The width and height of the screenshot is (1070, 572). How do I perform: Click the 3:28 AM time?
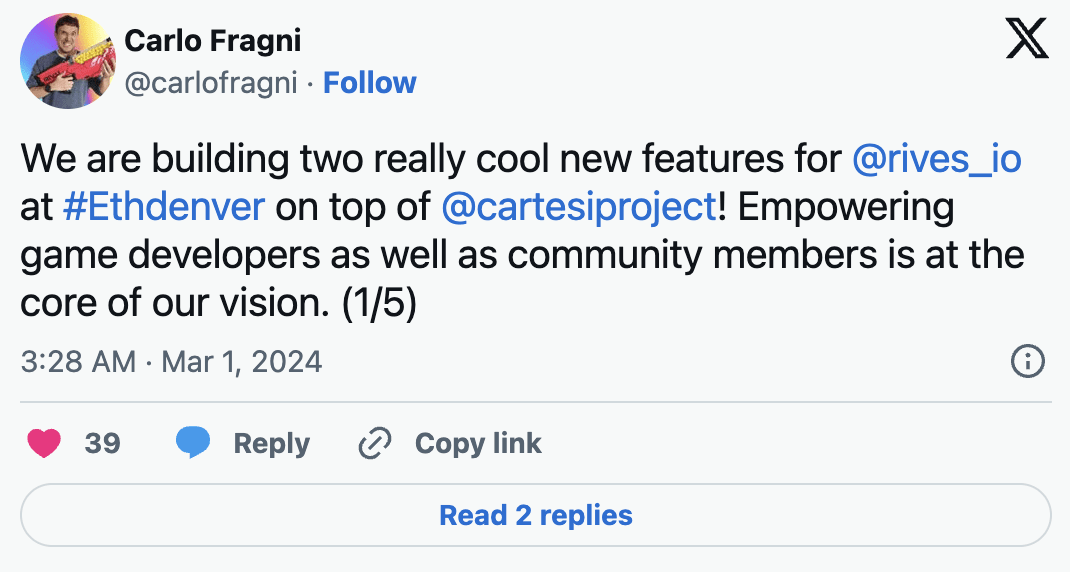78,361
